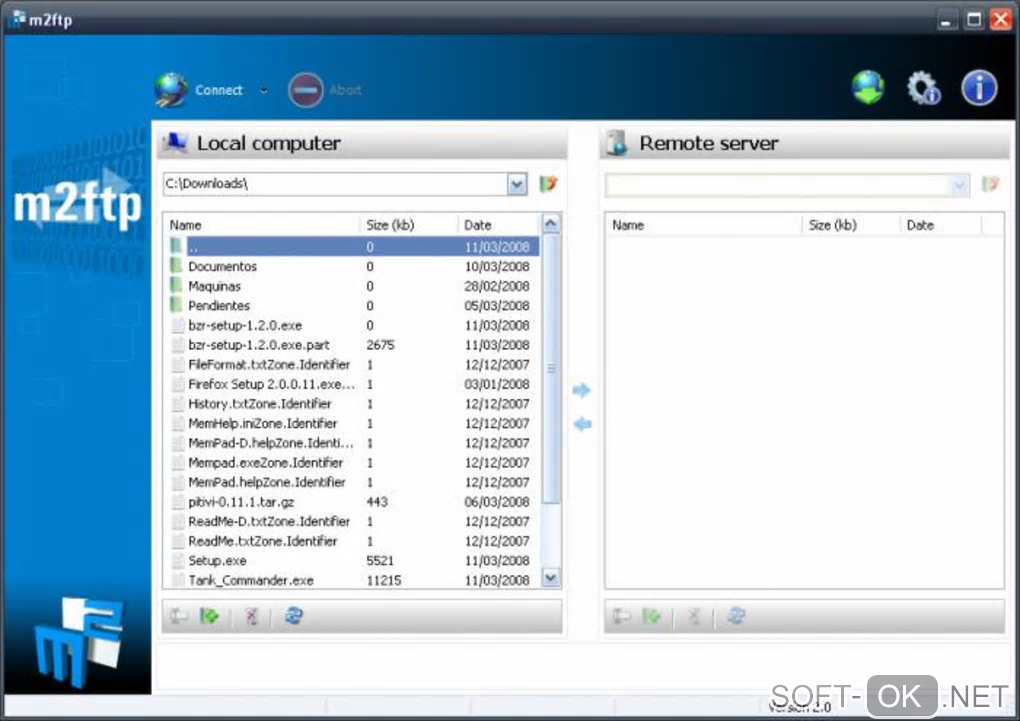
Task: Select the parent folder '..' row
Action: [353, 247]
